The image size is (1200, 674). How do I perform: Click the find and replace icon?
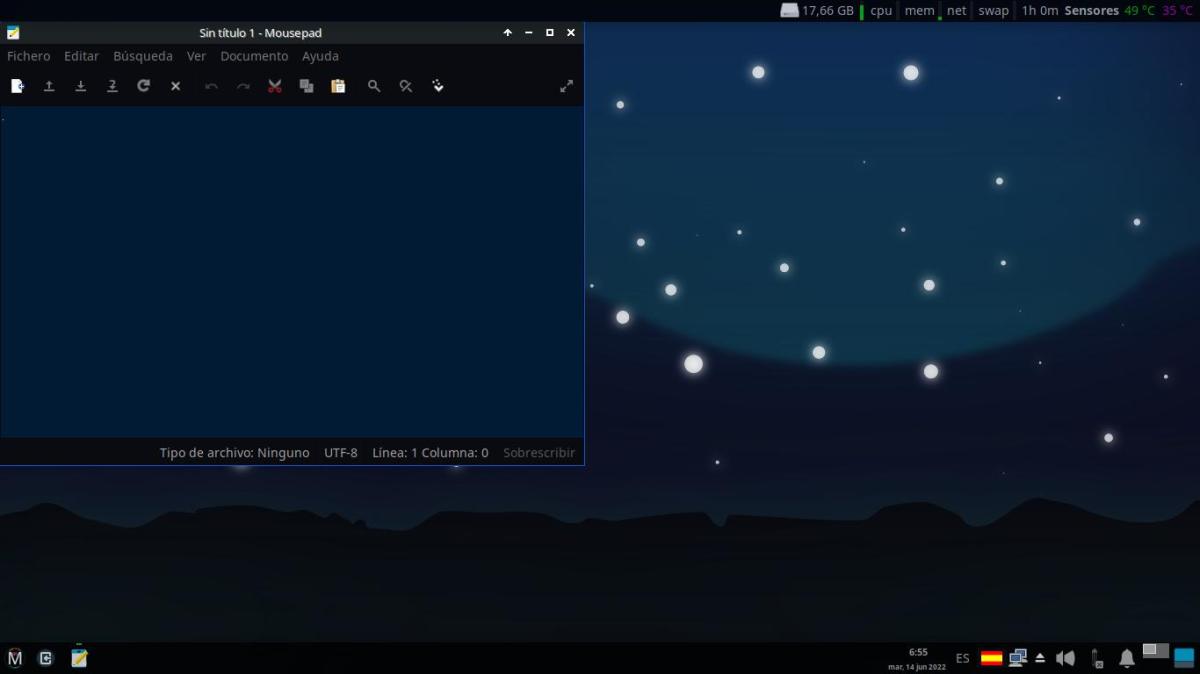coord(406,87)
